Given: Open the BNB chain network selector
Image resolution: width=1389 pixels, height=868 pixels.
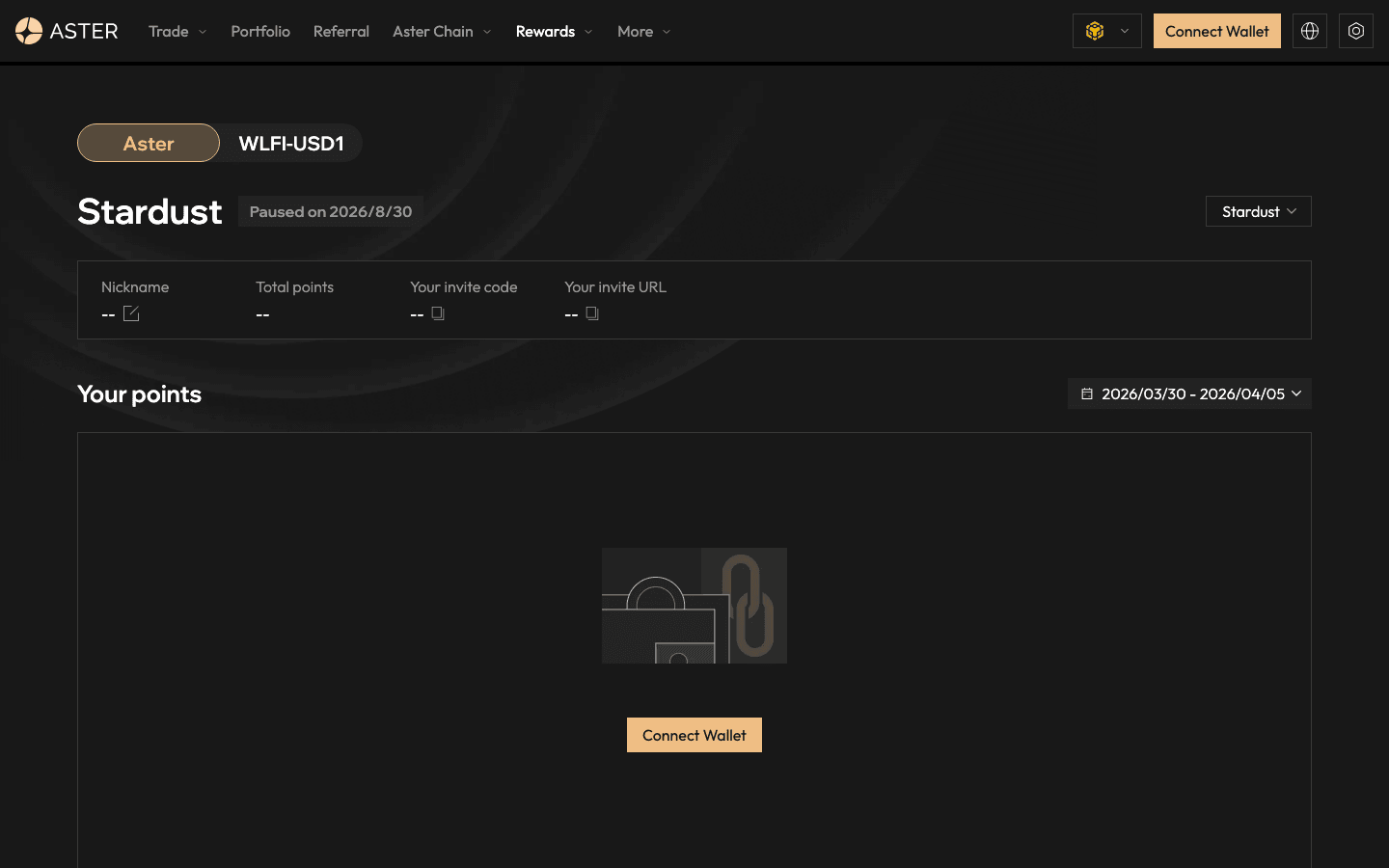Looking at the screenshot, I should click(1107, 31).
